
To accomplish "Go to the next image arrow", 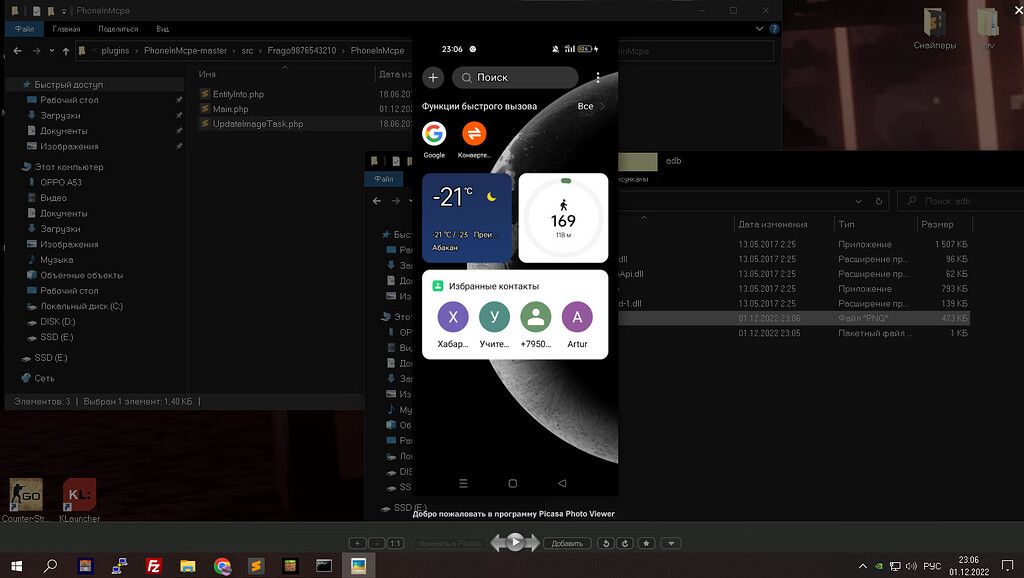I will pos(534,543).
